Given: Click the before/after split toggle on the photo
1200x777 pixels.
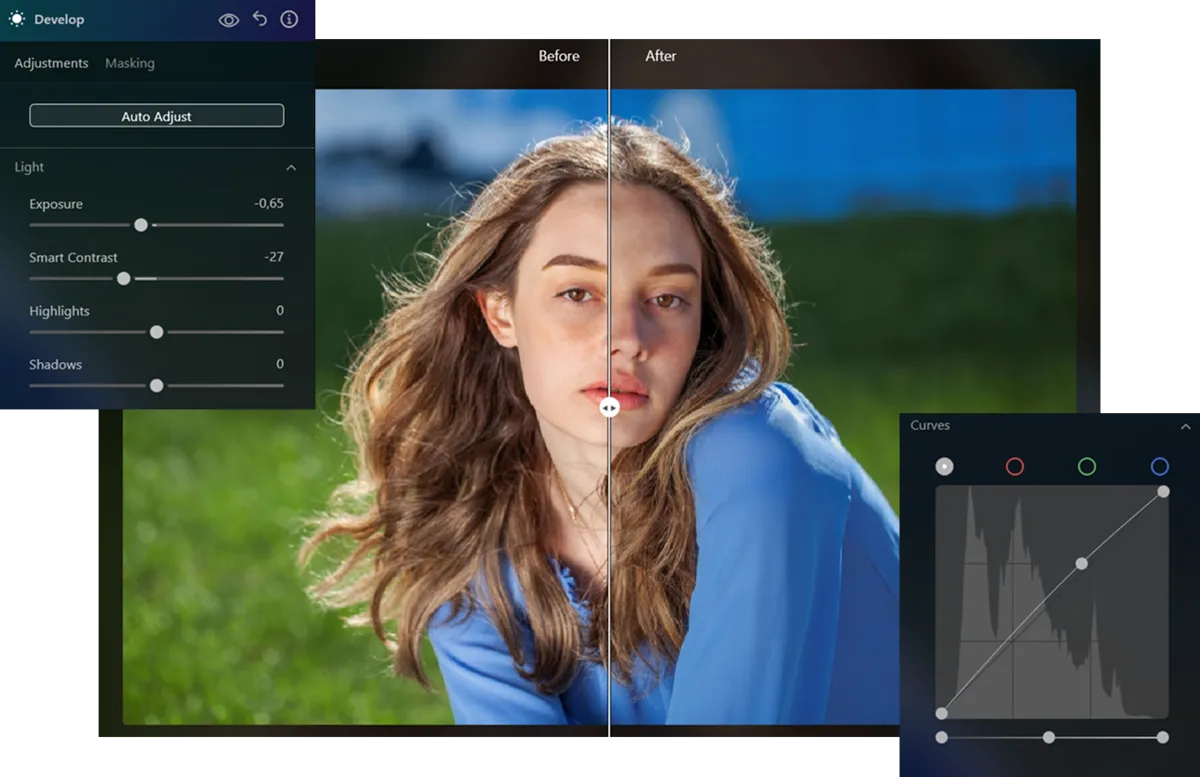Looking at the screenshot, I should 610,407.
